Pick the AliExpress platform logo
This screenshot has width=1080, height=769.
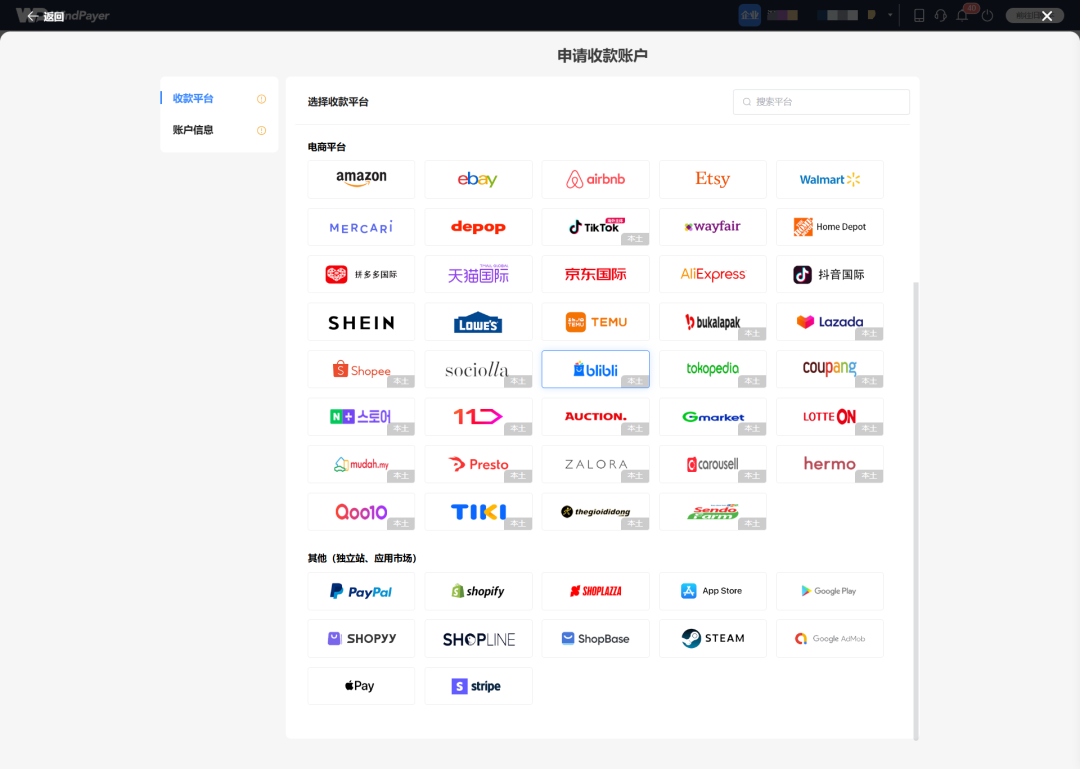point(712,274)
